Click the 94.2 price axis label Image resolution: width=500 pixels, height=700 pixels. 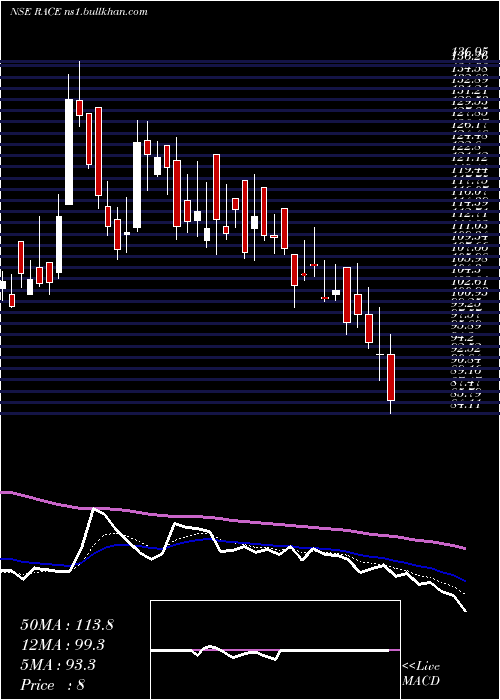click(462, 338)
